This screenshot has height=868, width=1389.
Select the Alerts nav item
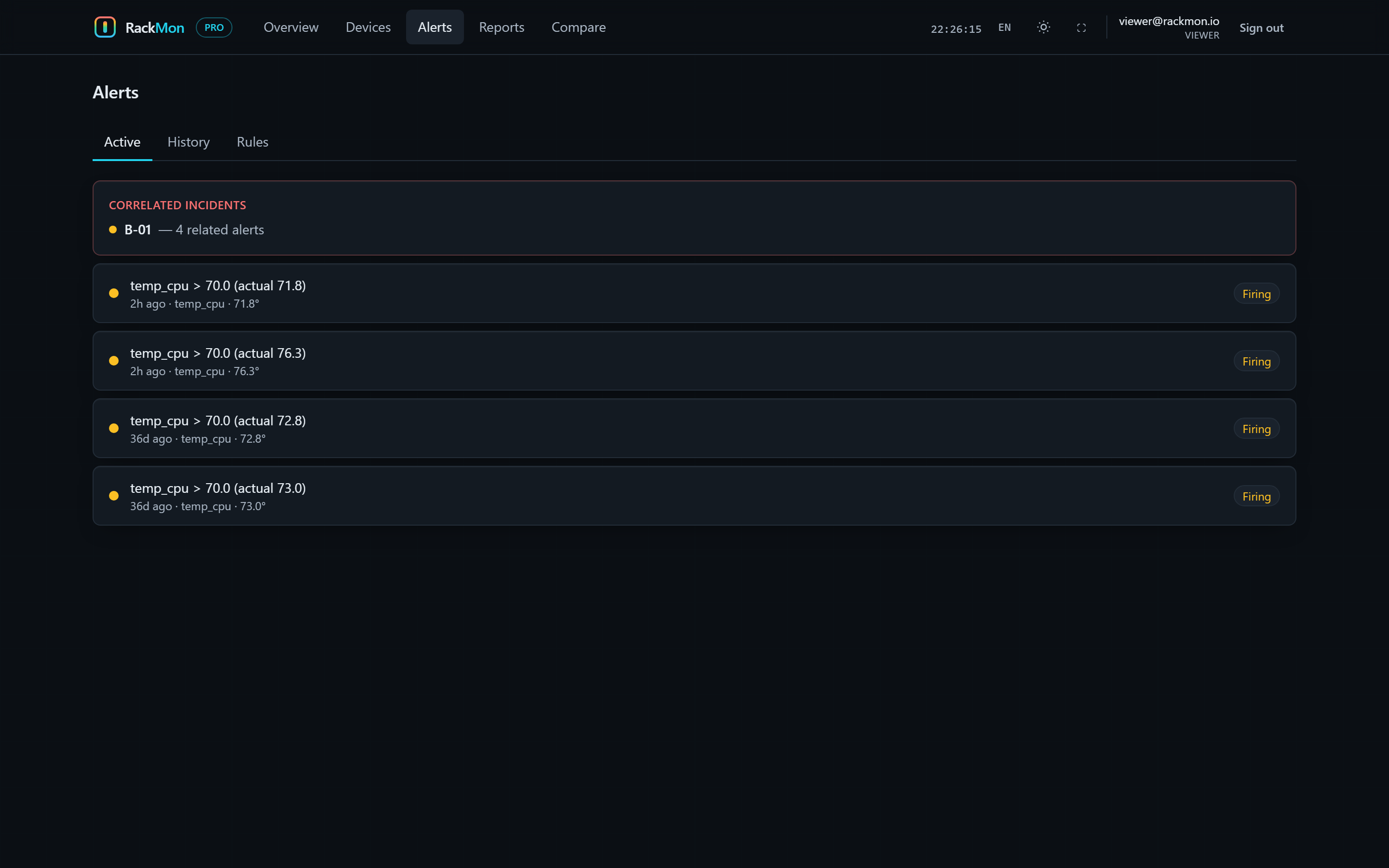click(x=435, y=27)
